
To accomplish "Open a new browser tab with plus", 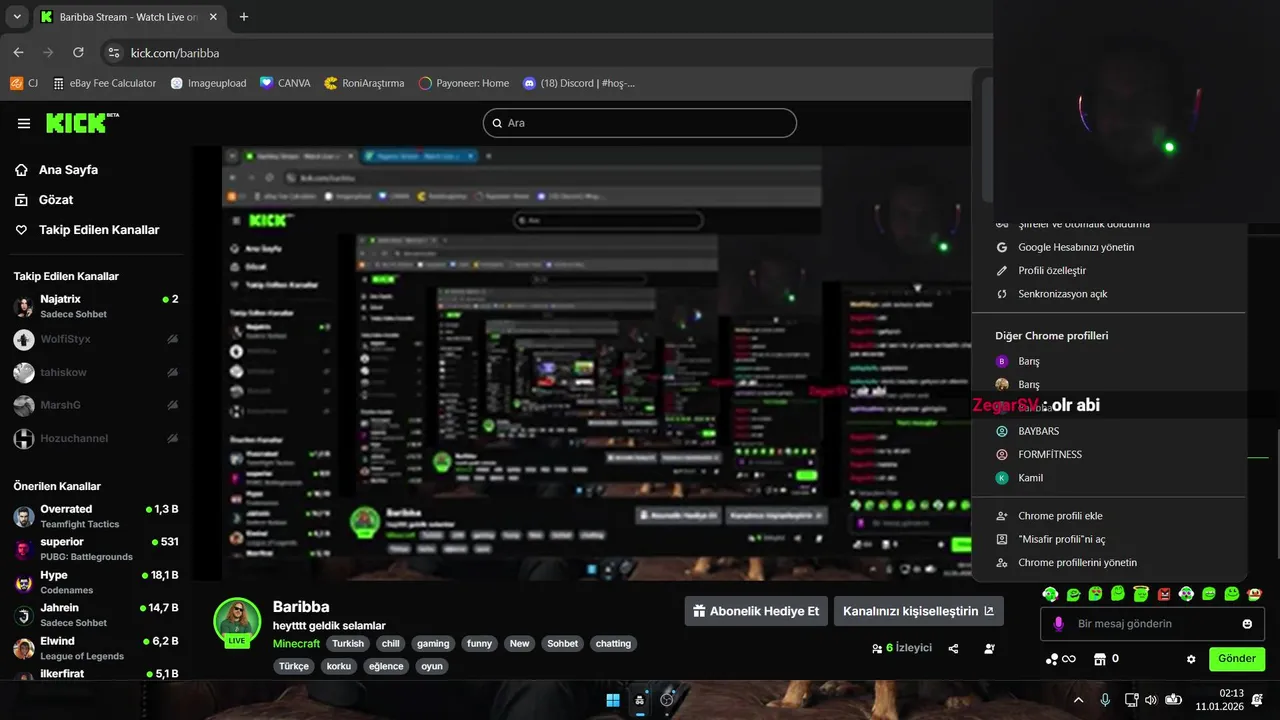I will point(244,17).
